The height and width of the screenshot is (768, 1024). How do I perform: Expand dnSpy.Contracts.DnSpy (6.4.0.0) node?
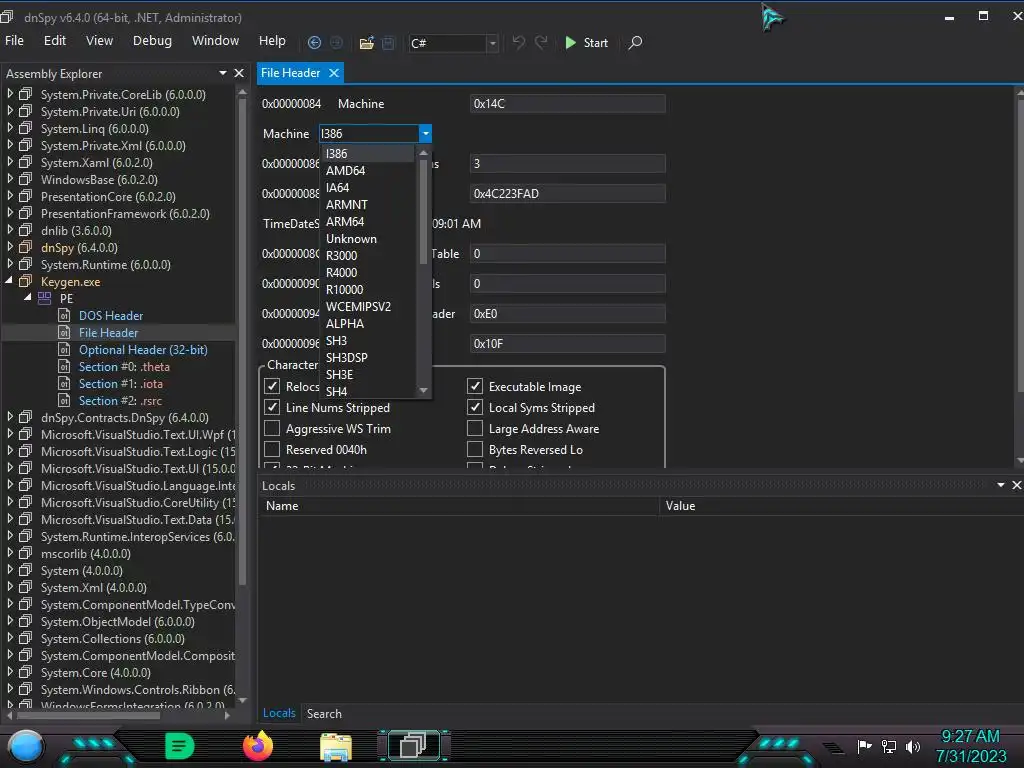click(9, 417)
